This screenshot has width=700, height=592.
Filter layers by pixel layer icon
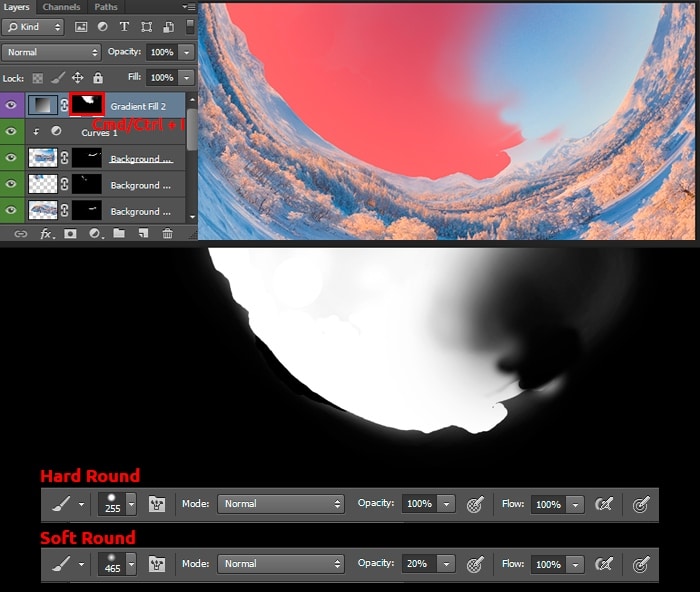pos(81,27)
